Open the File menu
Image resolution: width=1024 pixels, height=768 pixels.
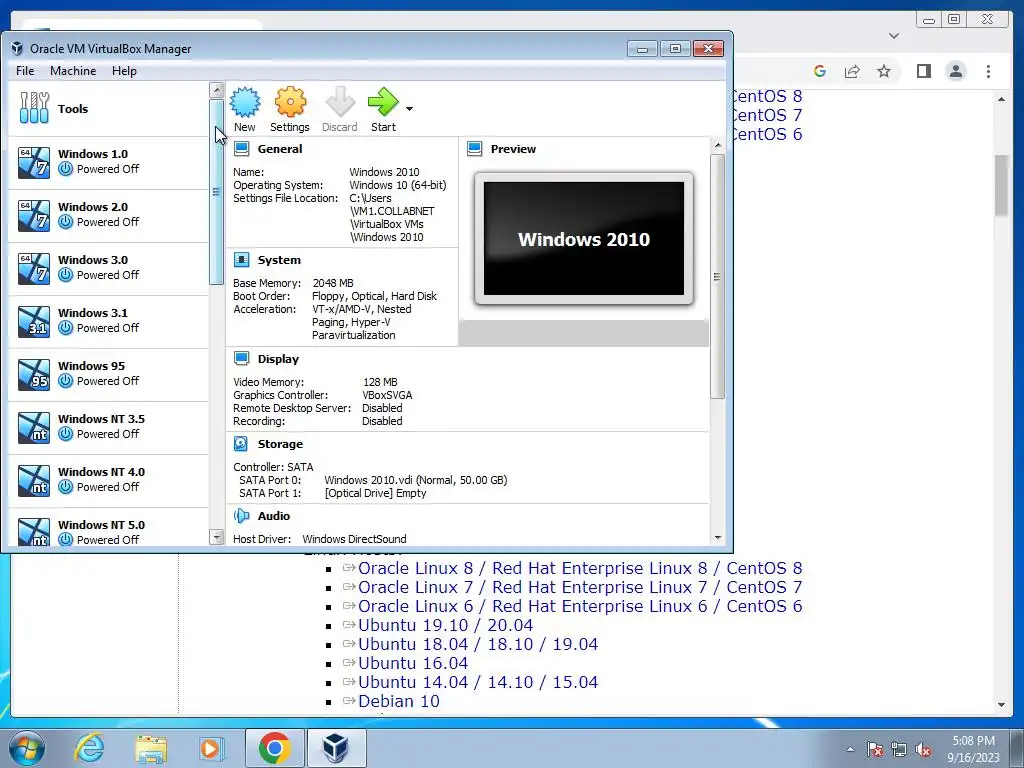coord(25,71)
